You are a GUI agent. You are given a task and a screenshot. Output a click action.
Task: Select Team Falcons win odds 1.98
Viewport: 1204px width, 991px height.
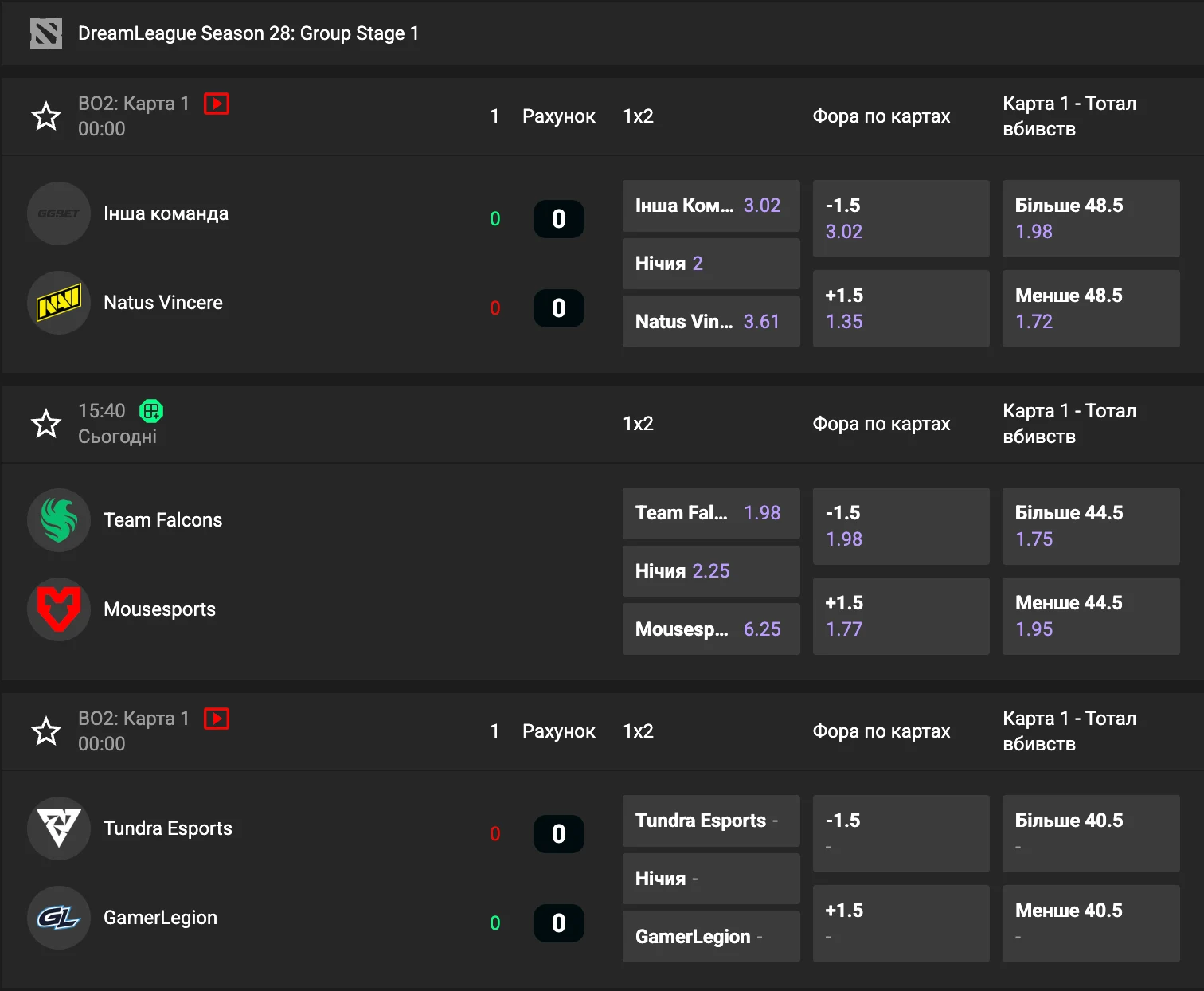pyautogui.click(x=710, y=513)
